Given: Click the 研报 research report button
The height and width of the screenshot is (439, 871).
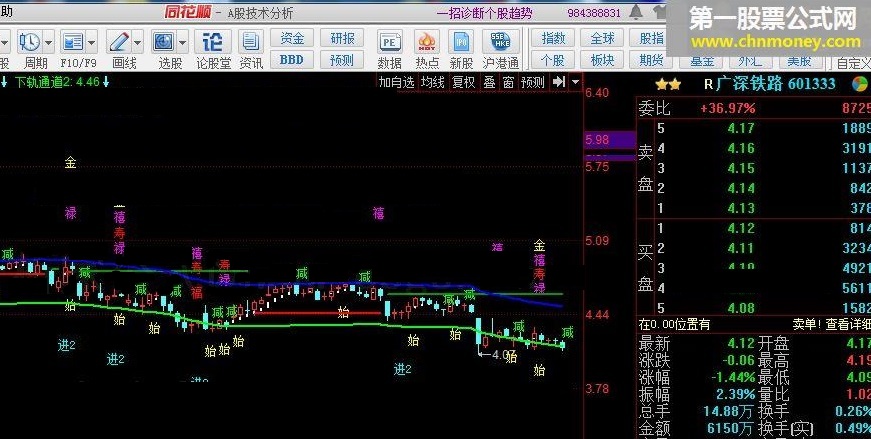Looking at the screenshot, I should pos(342,38).
